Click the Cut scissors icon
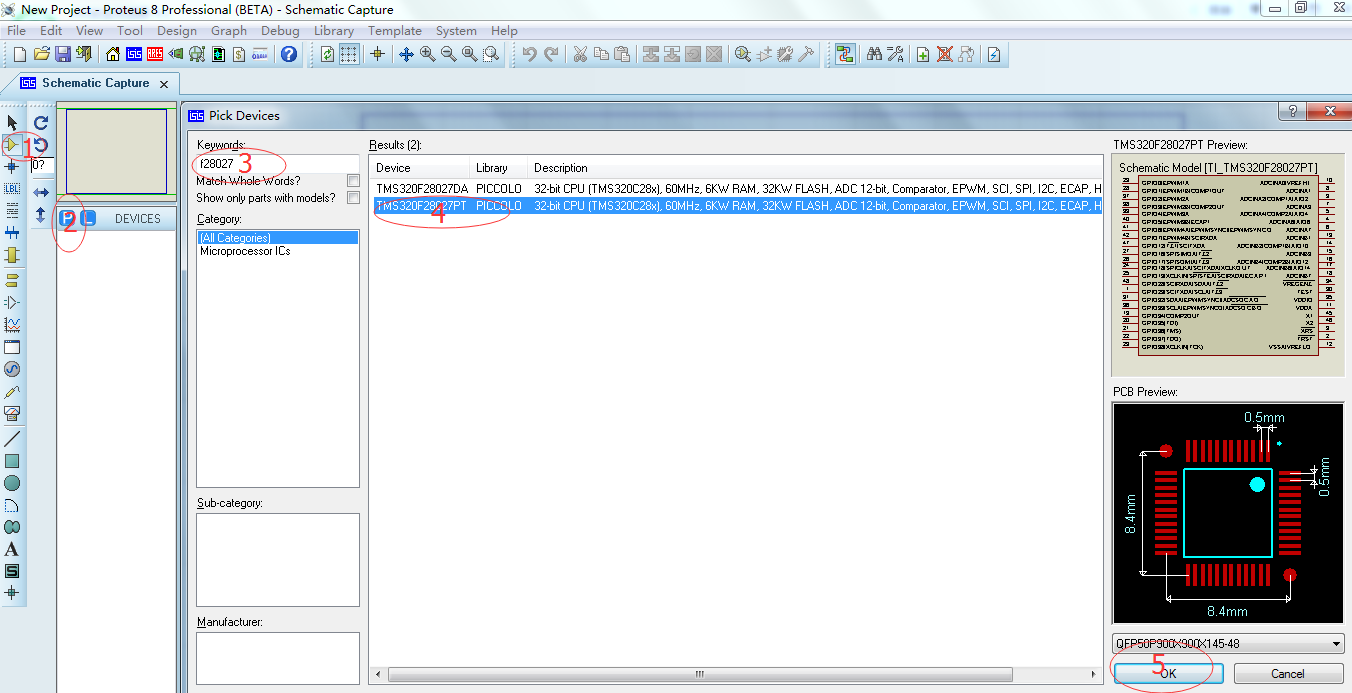Screen dimensions: 1352x693 click(x=580, y=54)
